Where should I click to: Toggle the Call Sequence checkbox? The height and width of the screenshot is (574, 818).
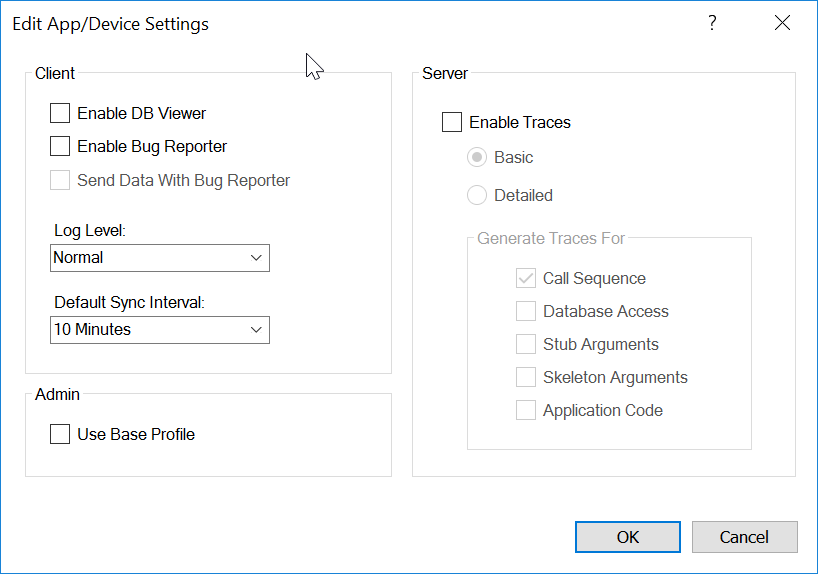point(526,279)
